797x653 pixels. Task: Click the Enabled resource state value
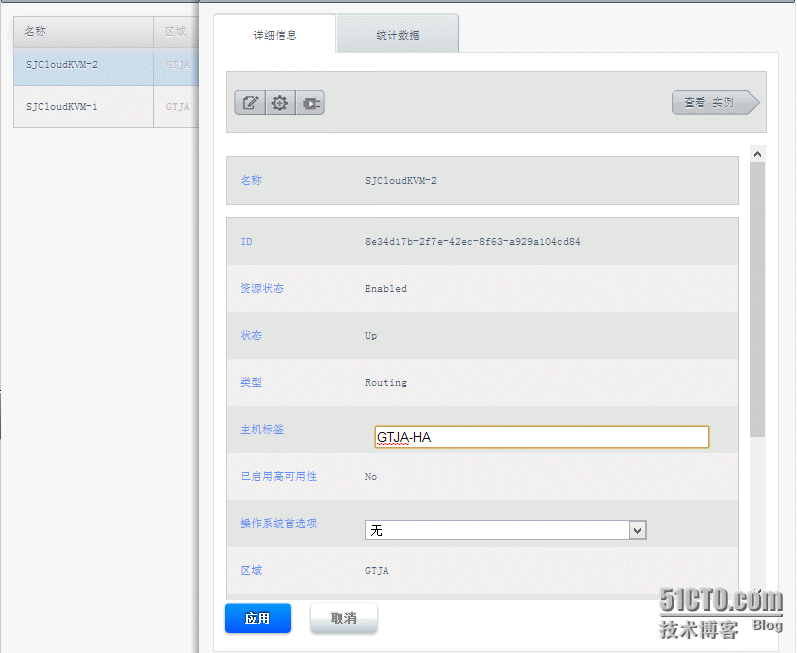pos(386,289)
